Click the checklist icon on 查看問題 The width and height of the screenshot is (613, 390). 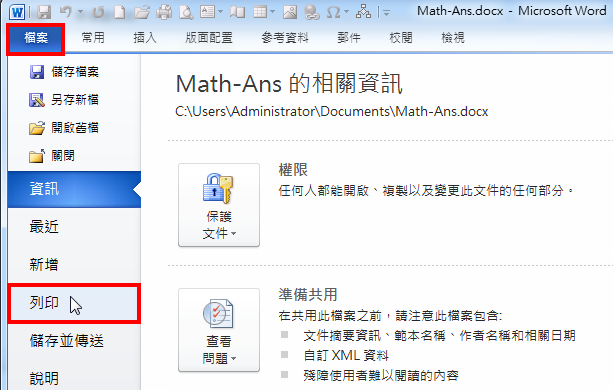218,313
